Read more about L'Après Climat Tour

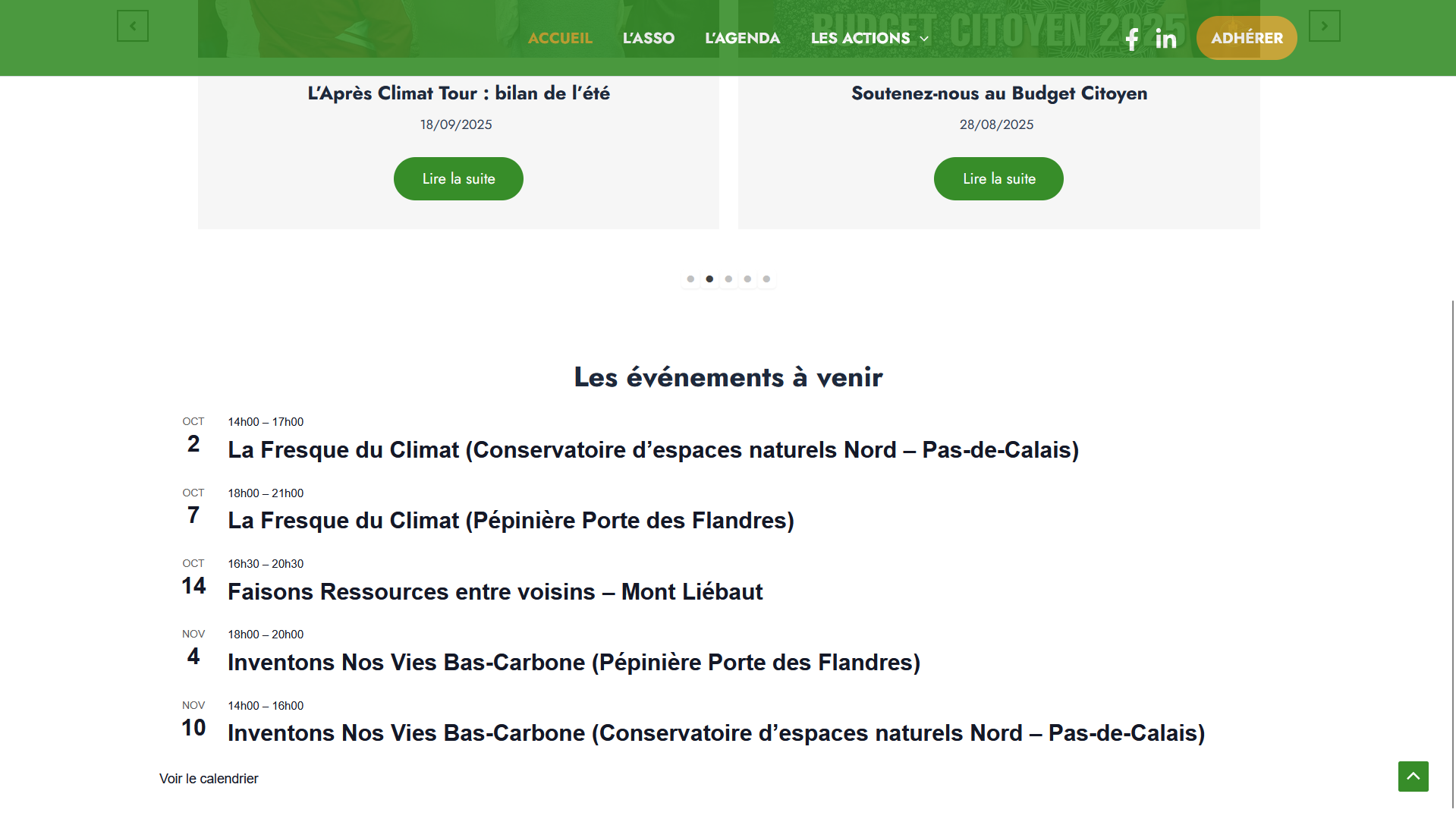pos(458,179)
